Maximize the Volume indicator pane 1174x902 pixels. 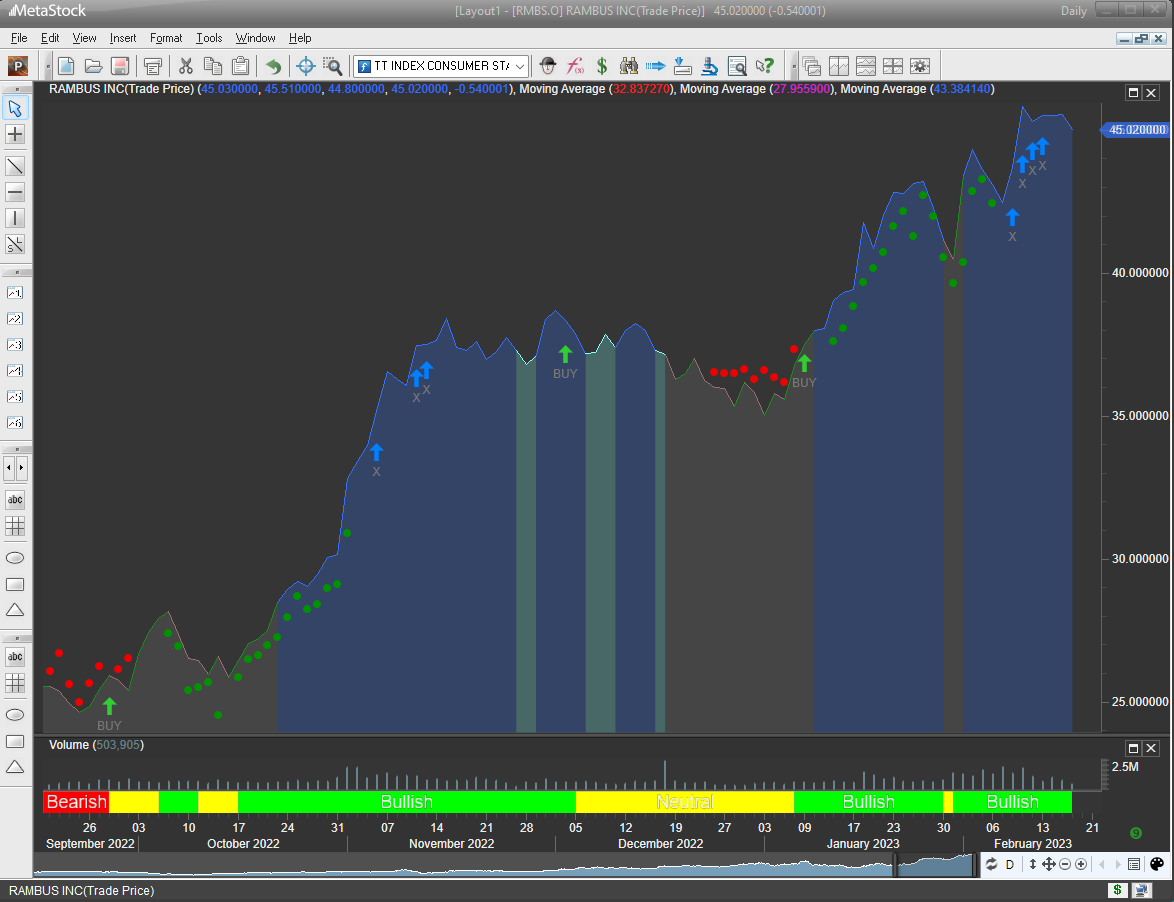(1134, 748)
